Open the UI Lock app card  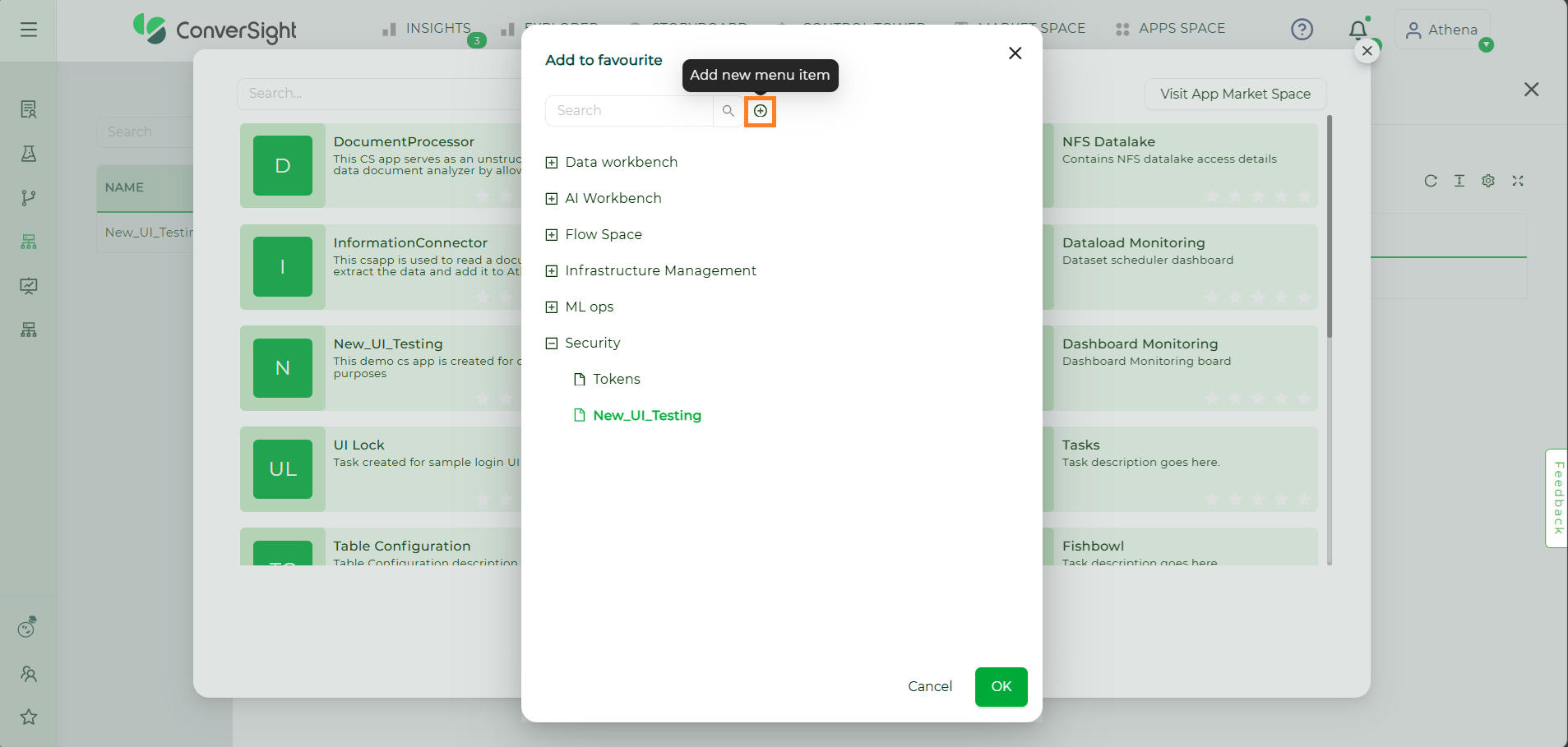click(x=381, y=468)
